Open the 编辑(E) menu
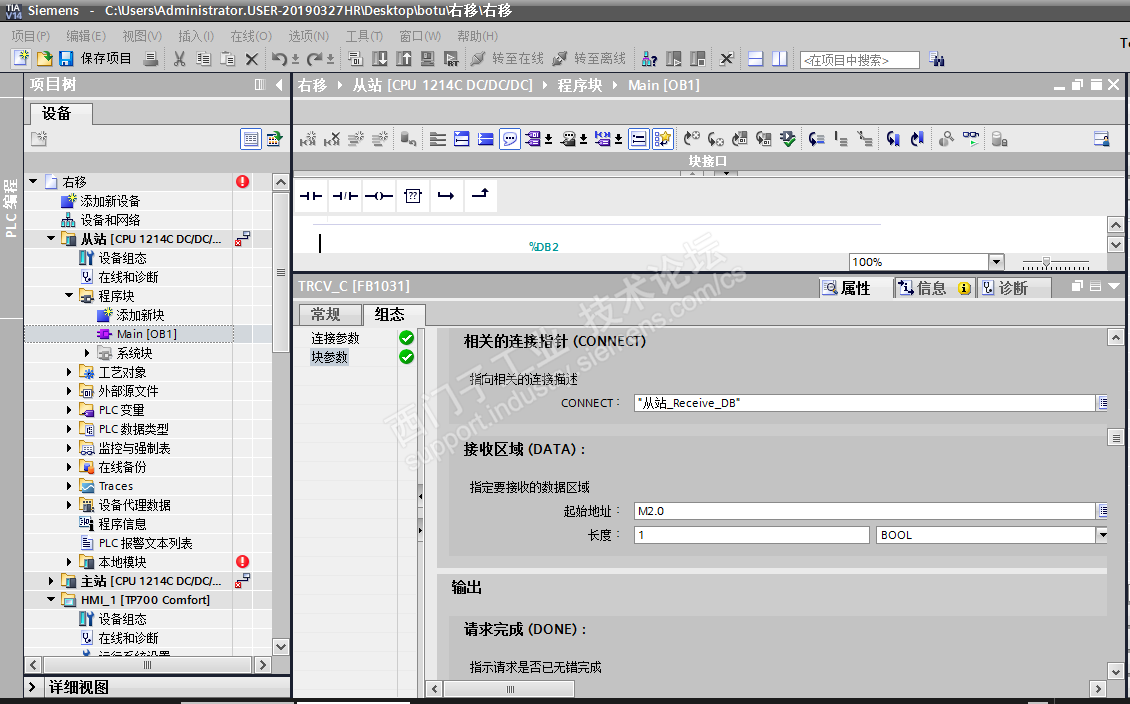This screenshot has height=704, width=1130. point(86,35)
